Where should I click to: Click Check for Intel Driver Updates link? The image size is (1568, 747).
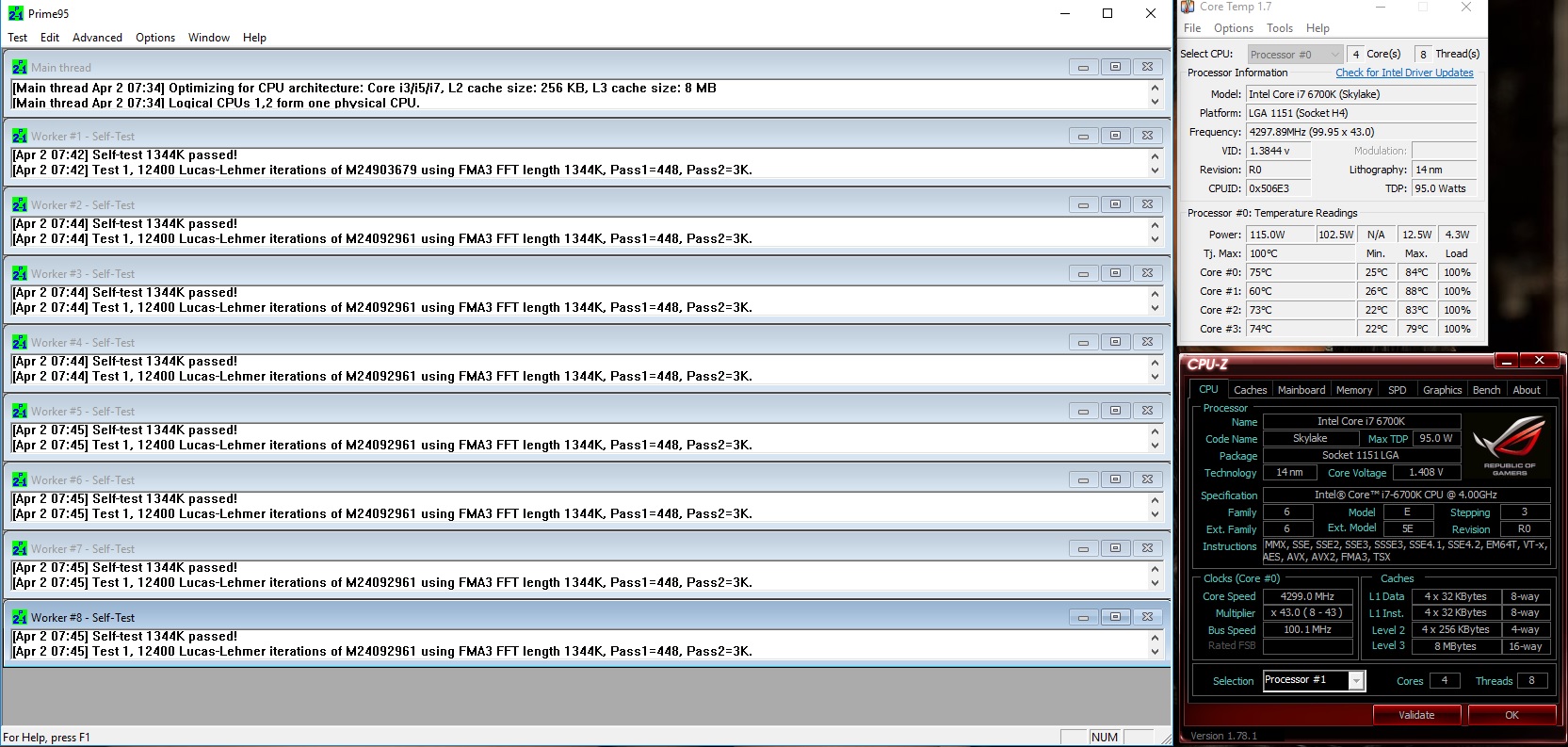pyautogui.click(x=1404, y=73)
